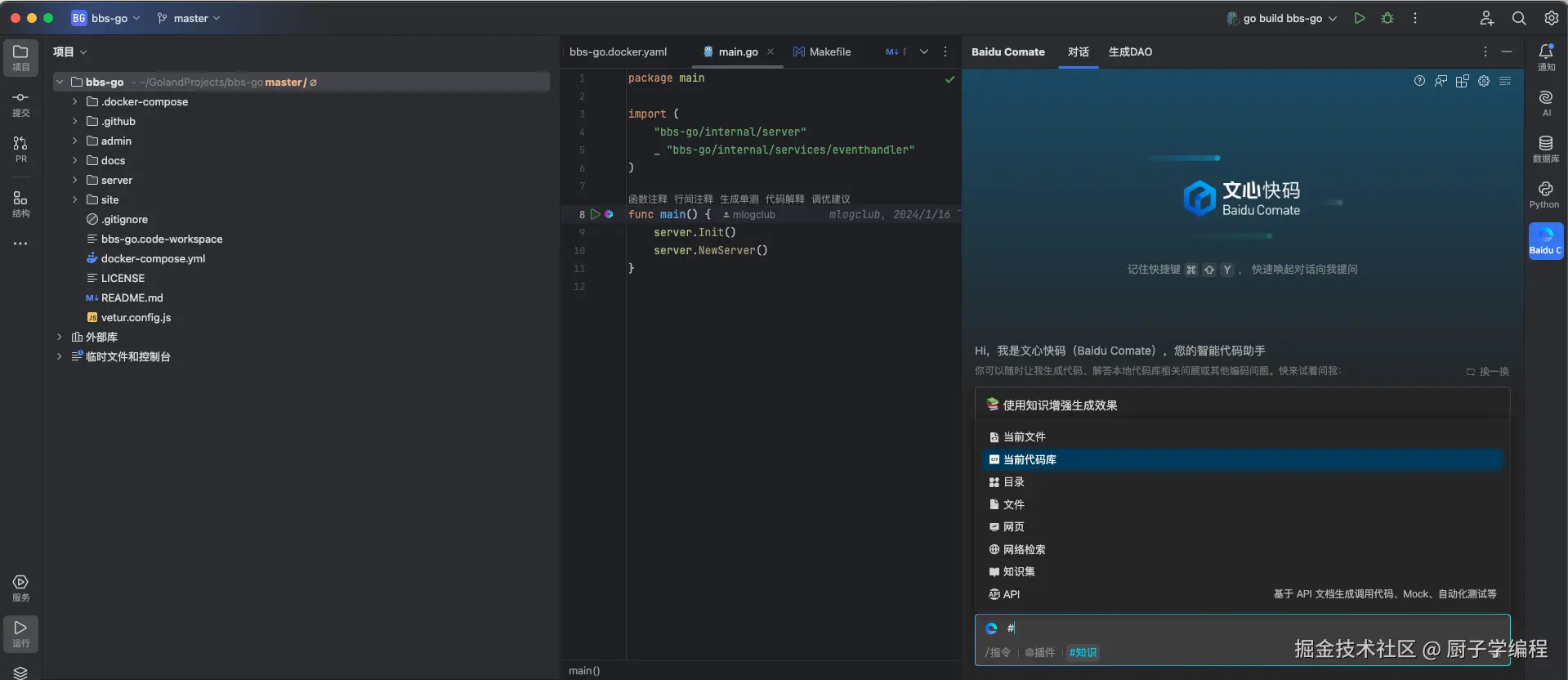Screen dimensions: 1568x680
Task: Open the Python console tool window
Action: pos(1546,195)
